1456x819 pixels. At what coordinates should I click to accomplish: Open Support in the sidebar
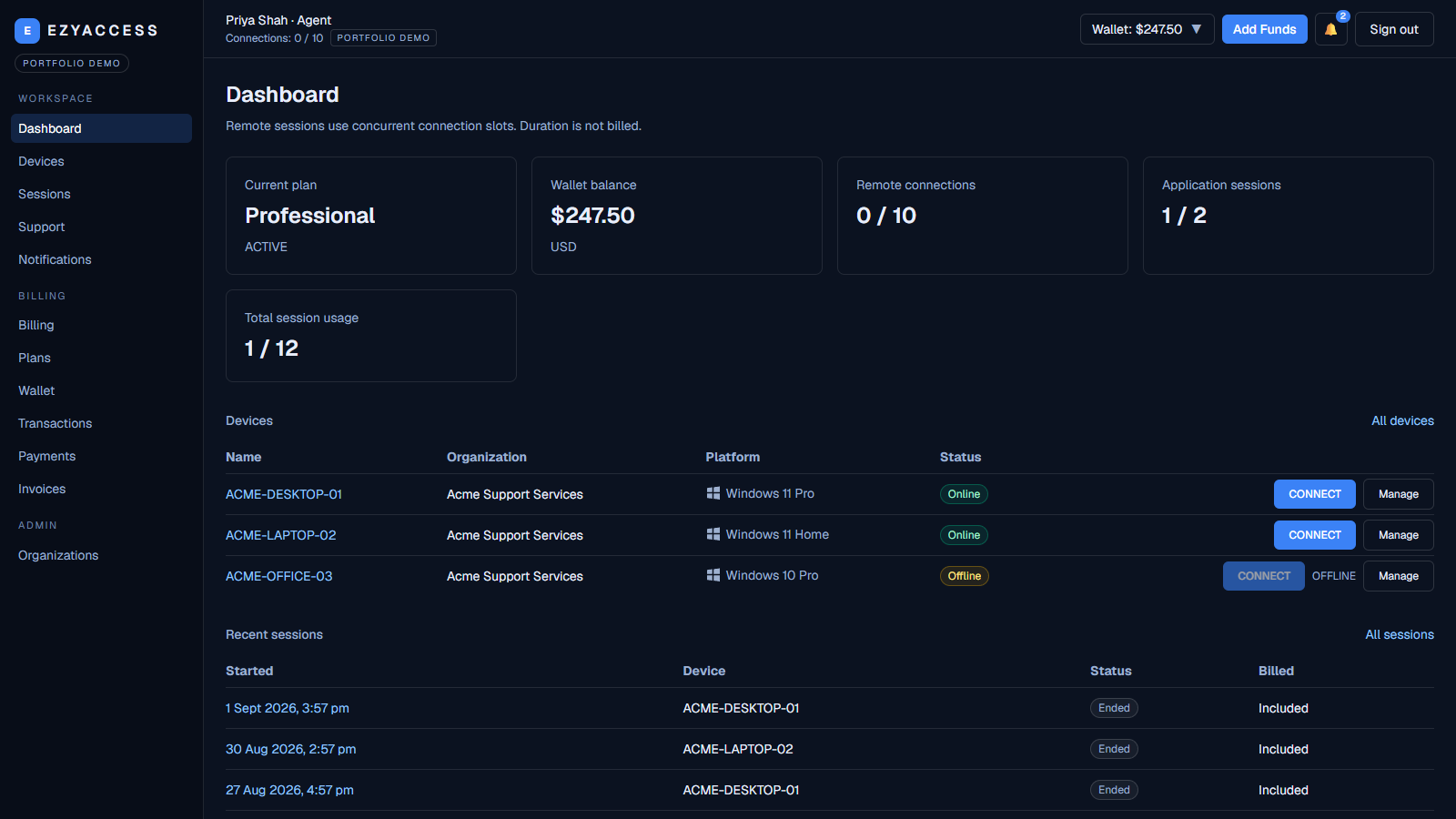pyautogui.click(x=101, y=227)
